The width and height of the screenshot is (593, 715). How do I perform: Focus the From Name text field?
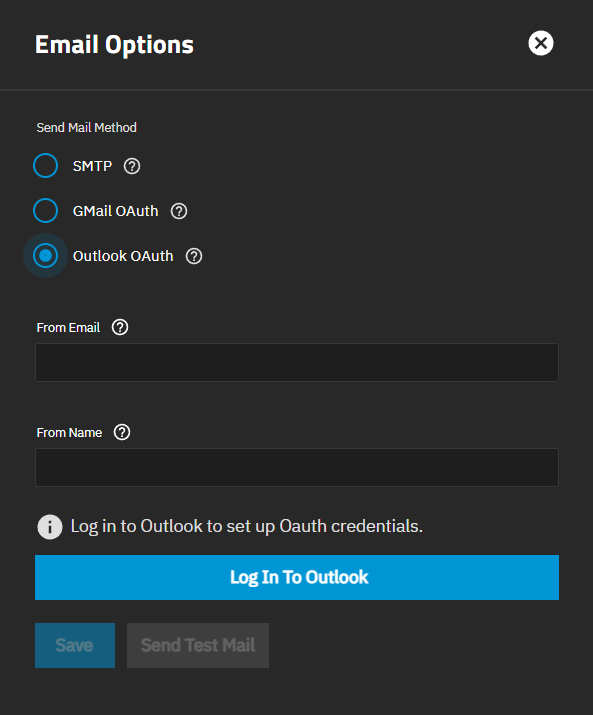click(297, 467)
